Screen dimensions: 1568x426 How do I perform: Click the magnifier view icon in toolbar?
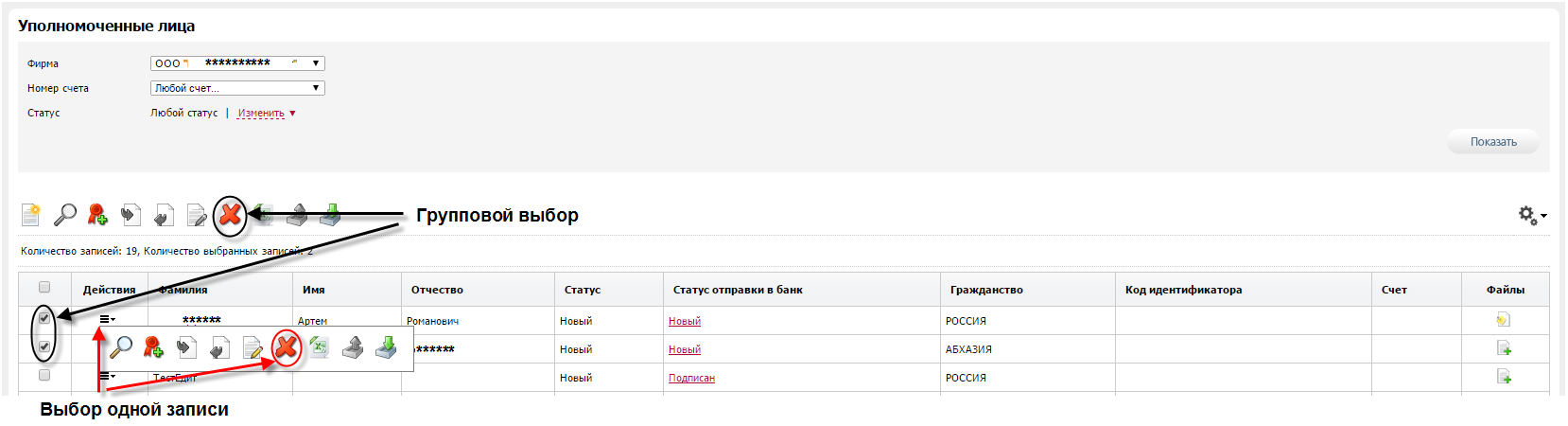click(x=64, y=215)
